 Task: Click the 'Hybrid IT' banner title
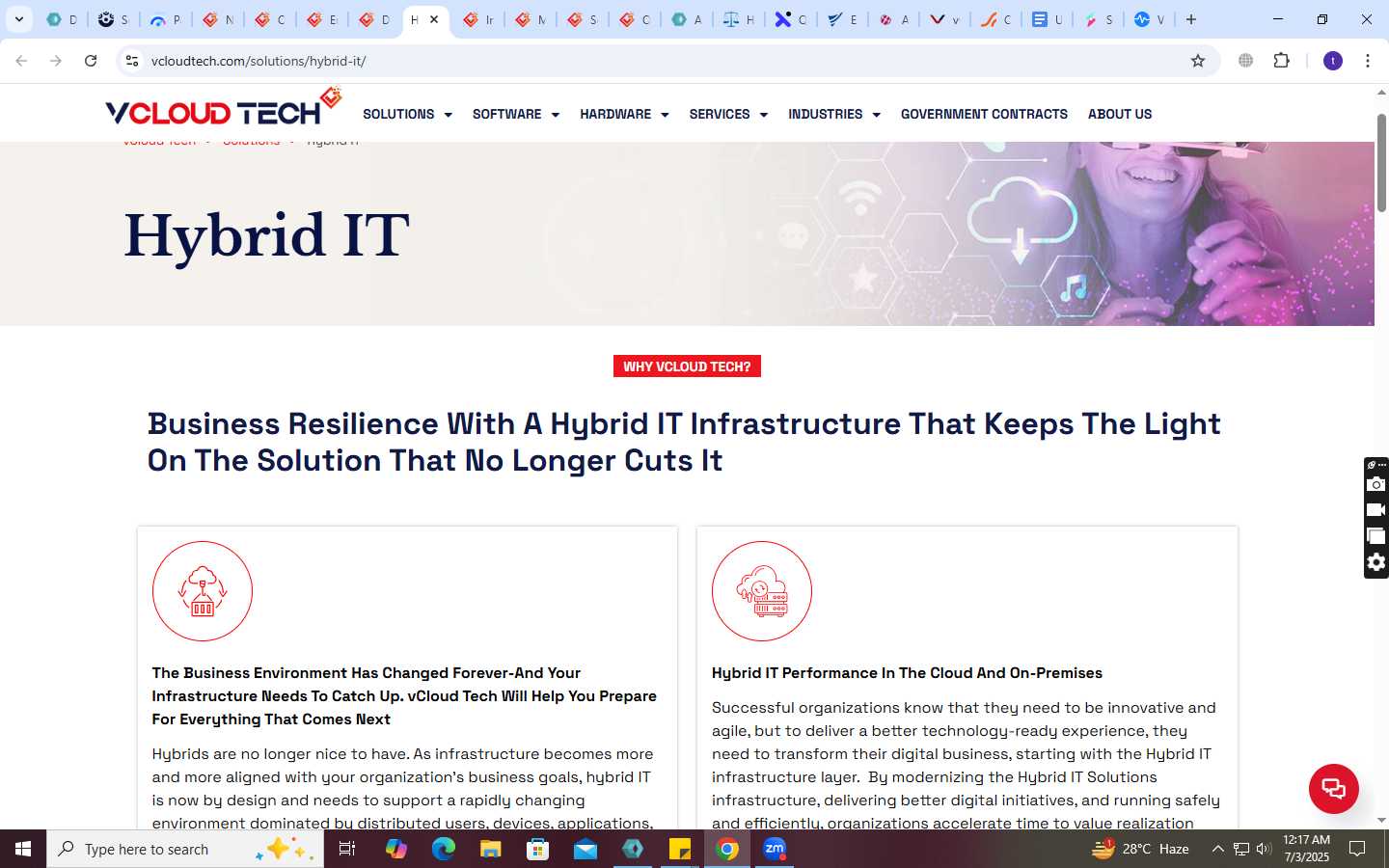tap(267, 235)
